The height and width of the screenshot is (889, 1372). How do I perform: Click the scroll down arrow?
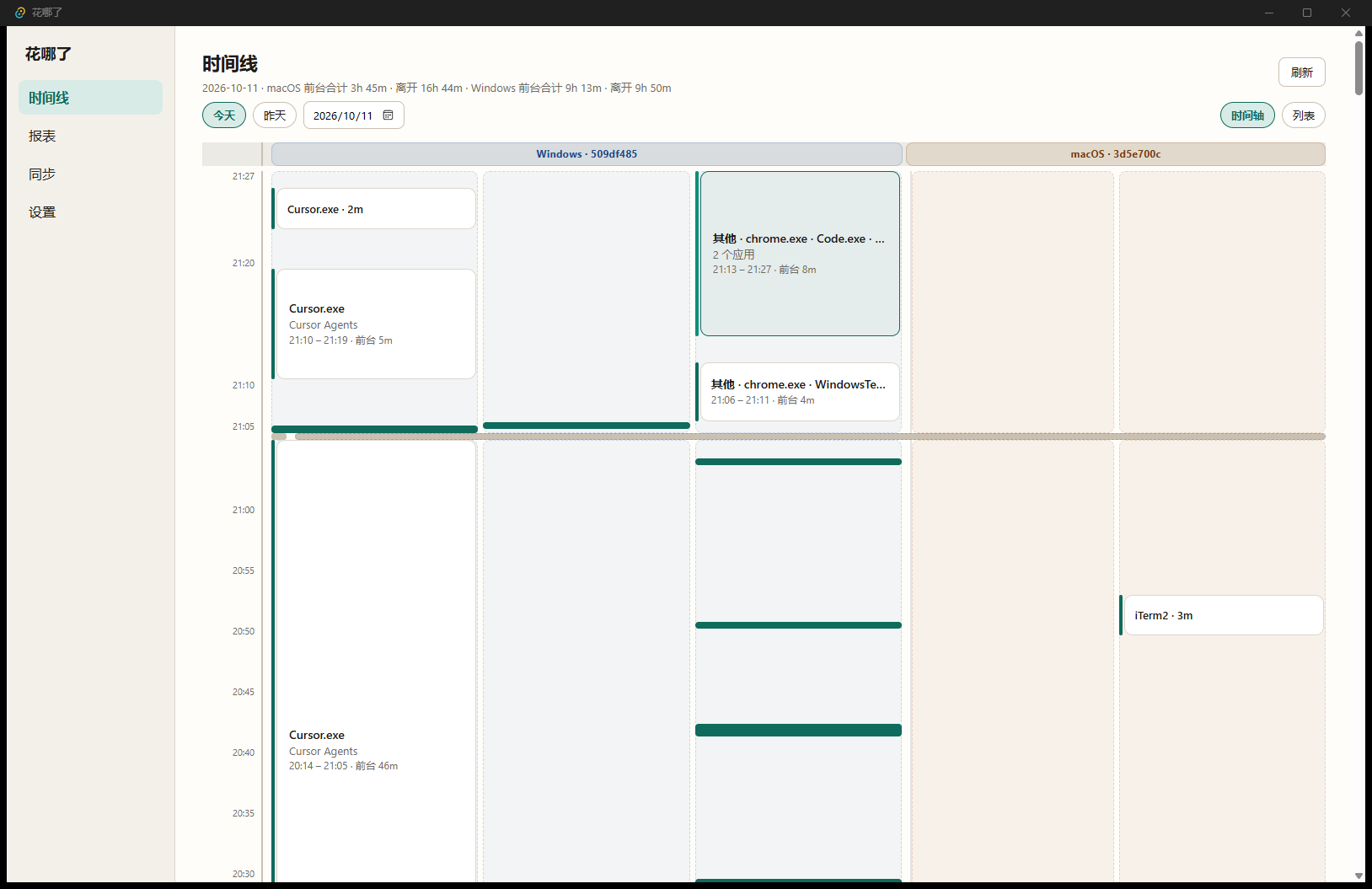1359,876
